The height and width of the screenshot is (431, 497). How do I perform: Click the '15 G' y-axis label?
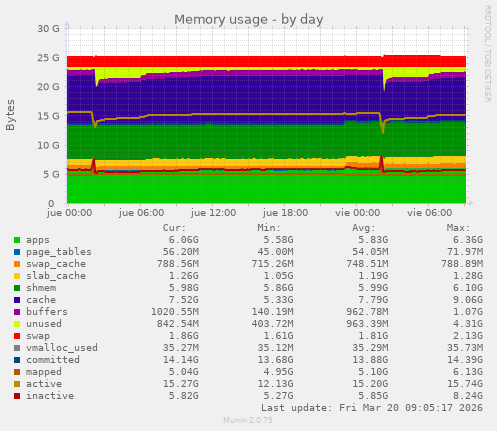tap(48, 116)
